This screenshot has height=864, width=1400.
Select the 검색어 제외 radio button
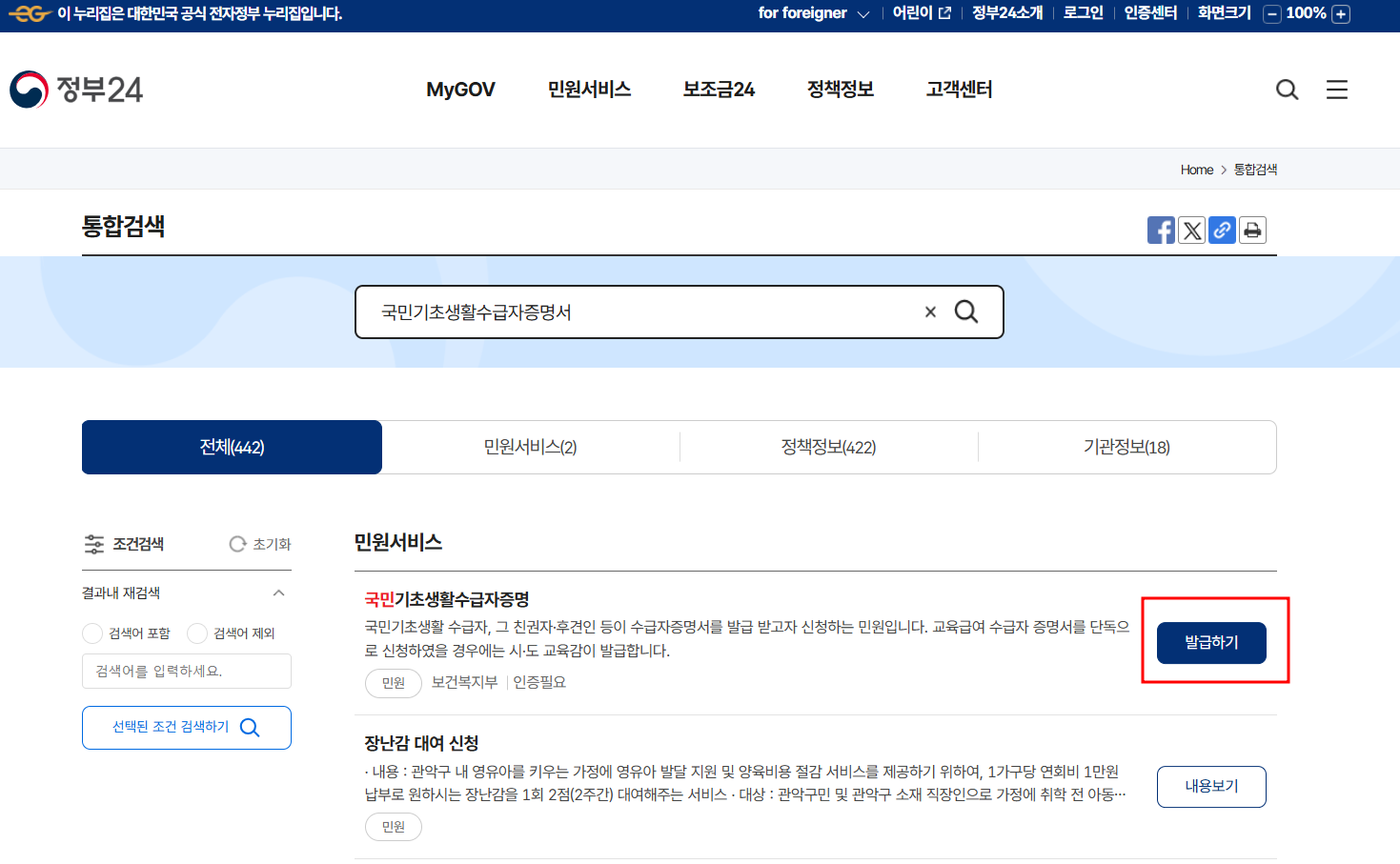click(x=196, y=633)
